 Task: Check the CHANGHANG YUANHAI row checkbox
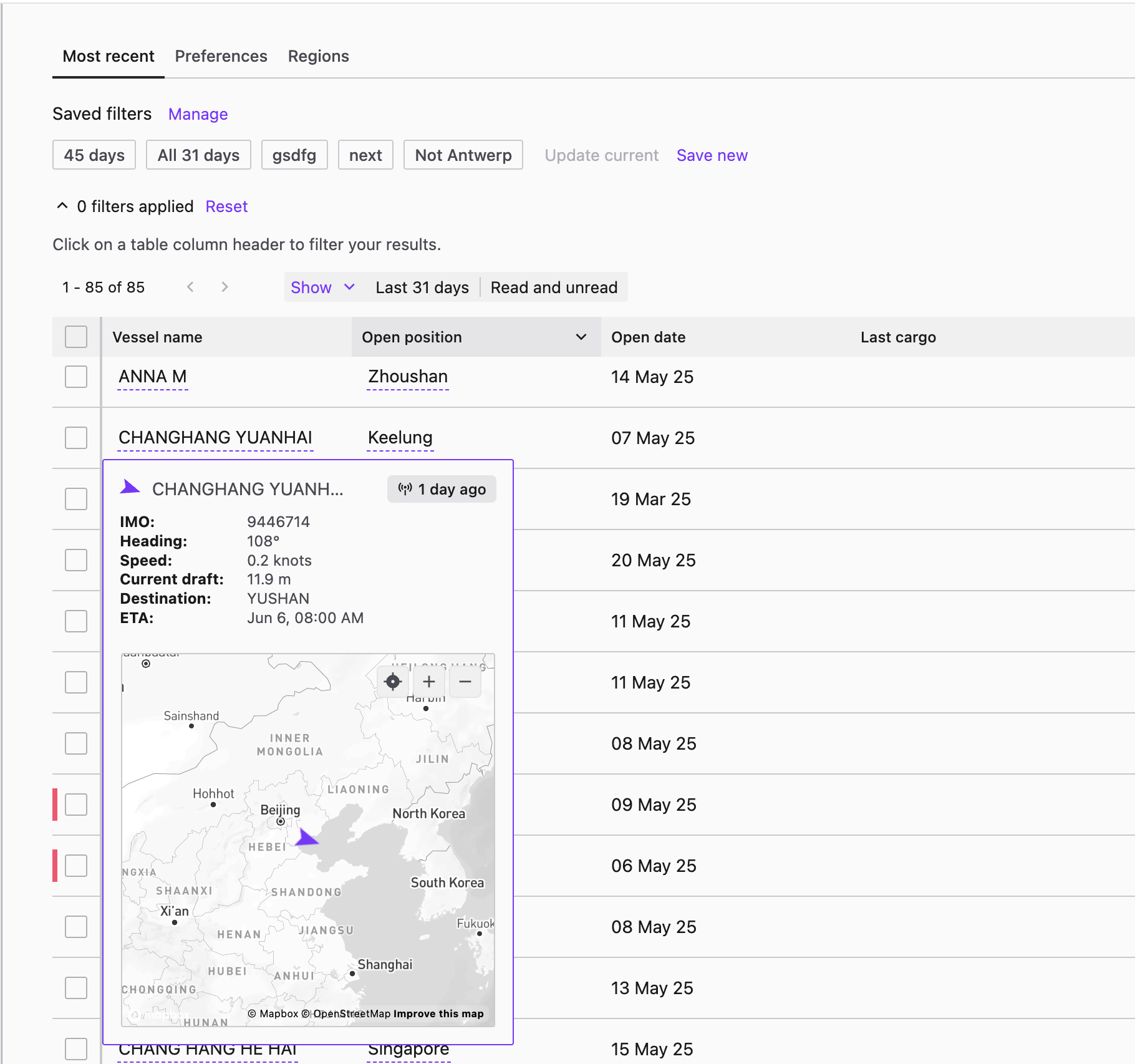pos(76,438)
